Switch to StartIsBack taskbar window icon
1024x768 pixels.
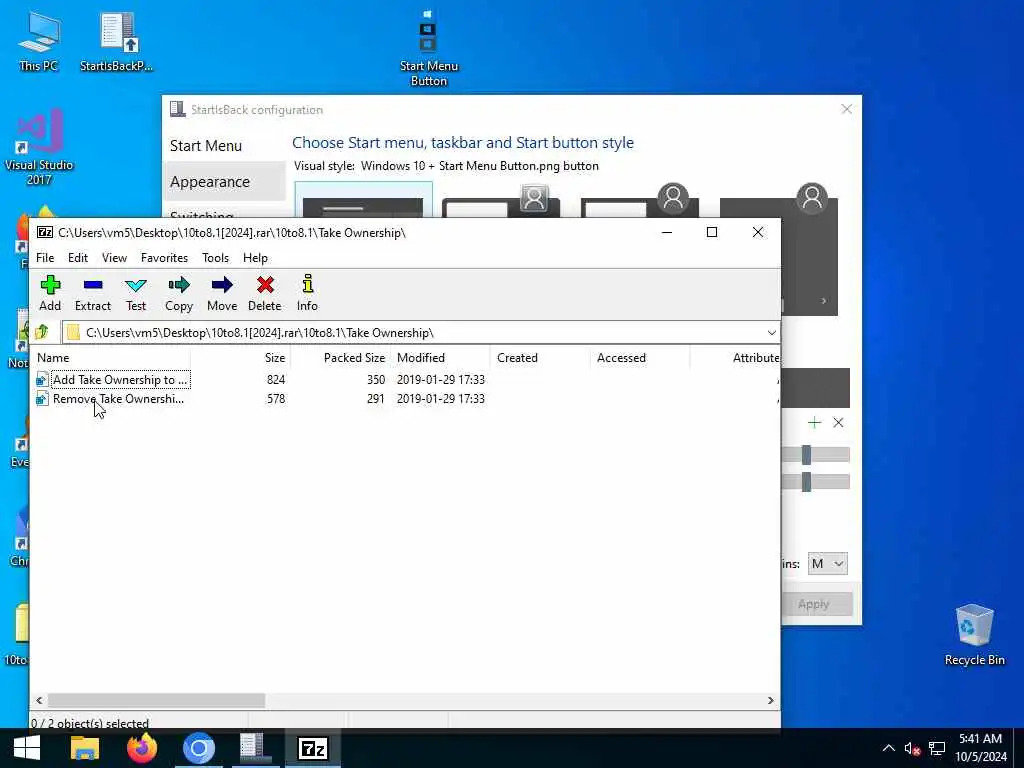coord(255,748)
